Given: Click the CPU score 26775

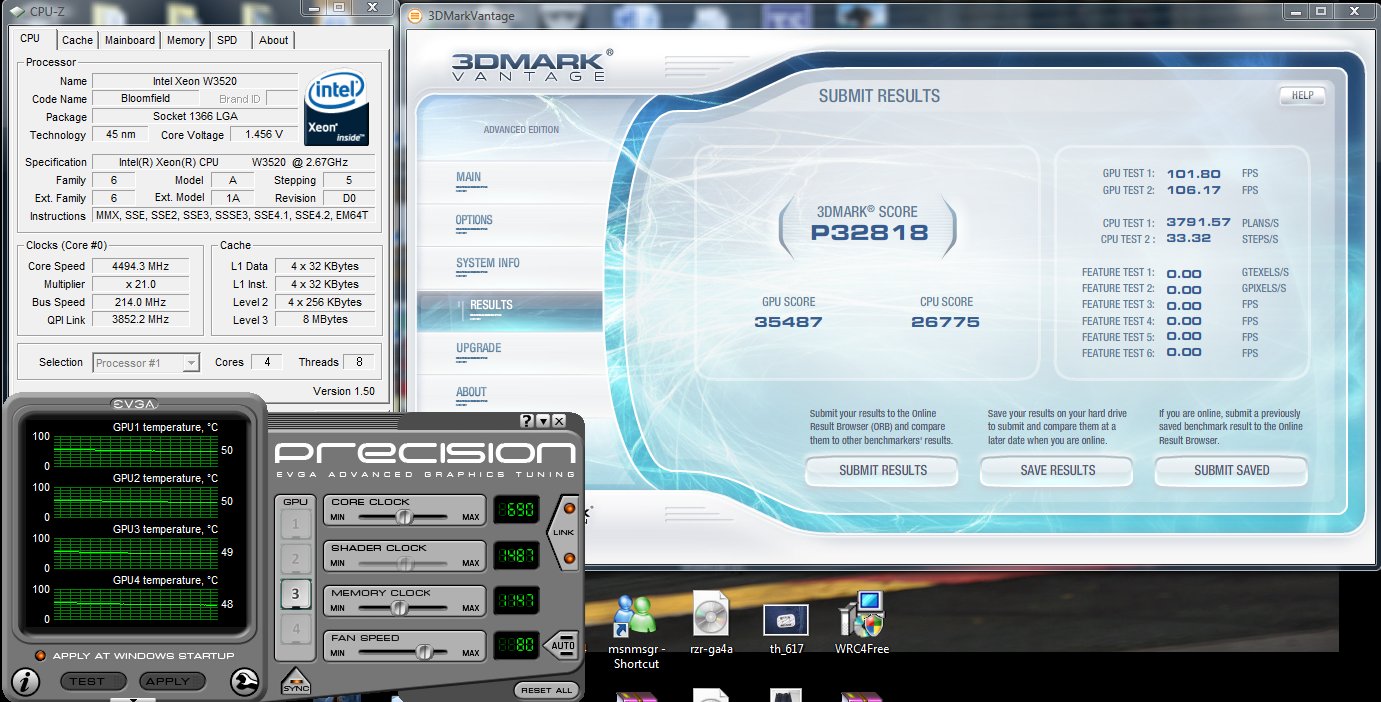Looking at the screenshot, I should pos(945,322).
